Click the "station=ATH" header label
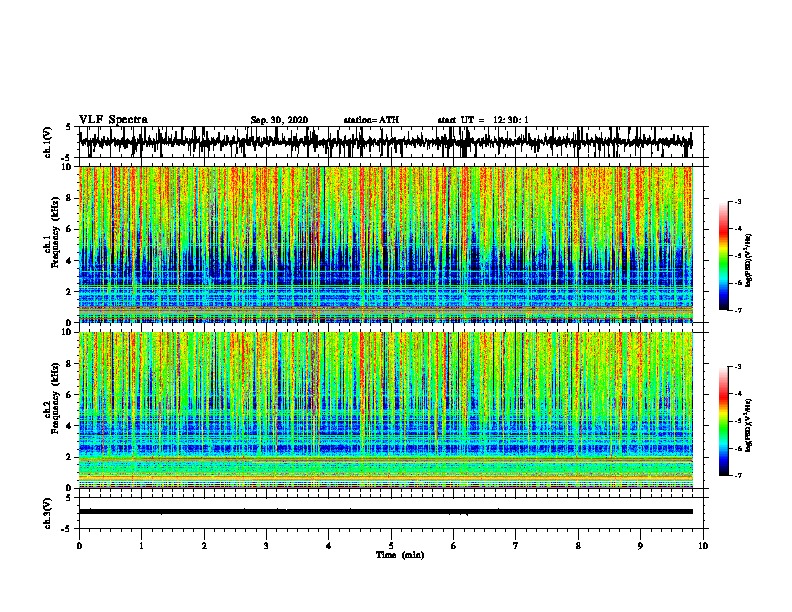The height and width of the screenshot is (612, 792). 371,120
